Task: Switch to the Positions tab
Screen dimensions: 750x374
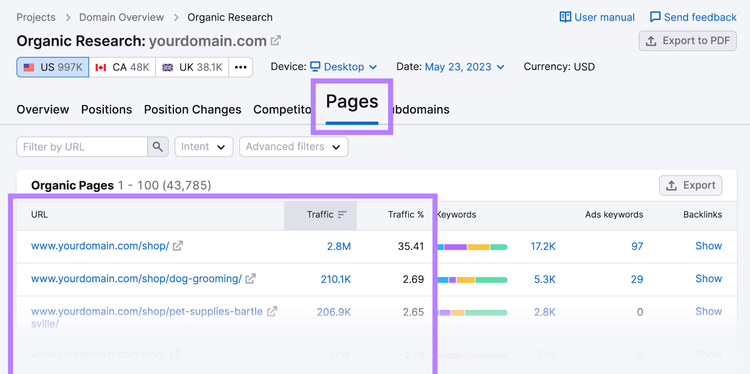Action: pos(107,110)
